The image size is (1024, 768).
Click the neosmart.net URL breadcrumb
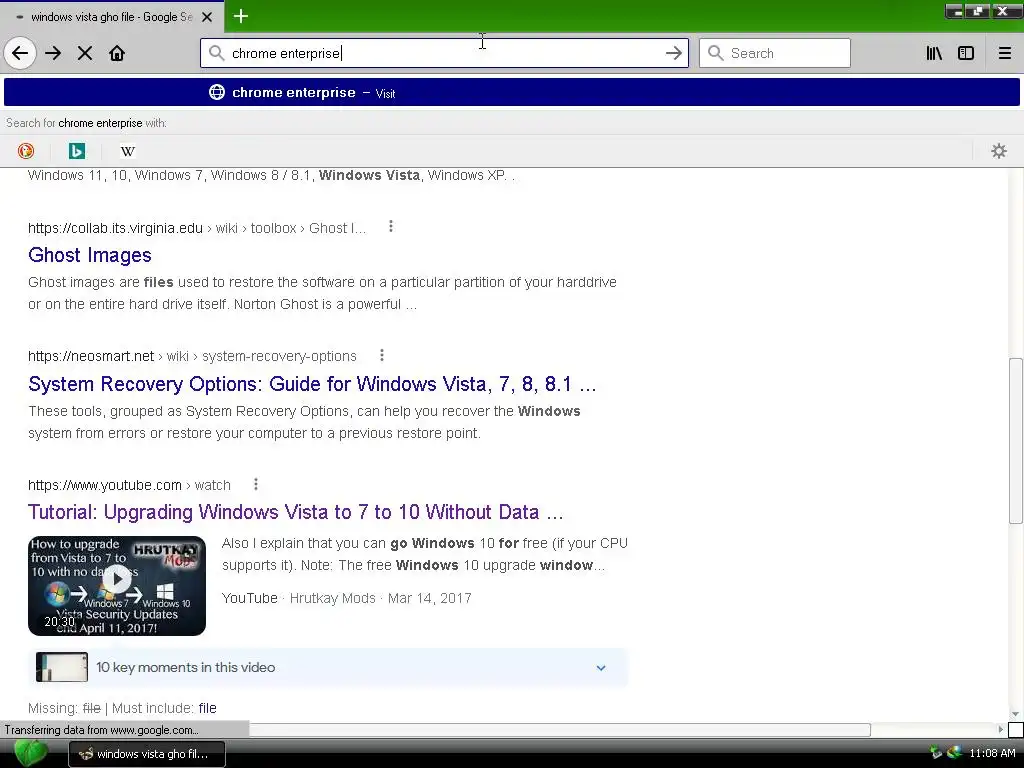coord(192,356)
